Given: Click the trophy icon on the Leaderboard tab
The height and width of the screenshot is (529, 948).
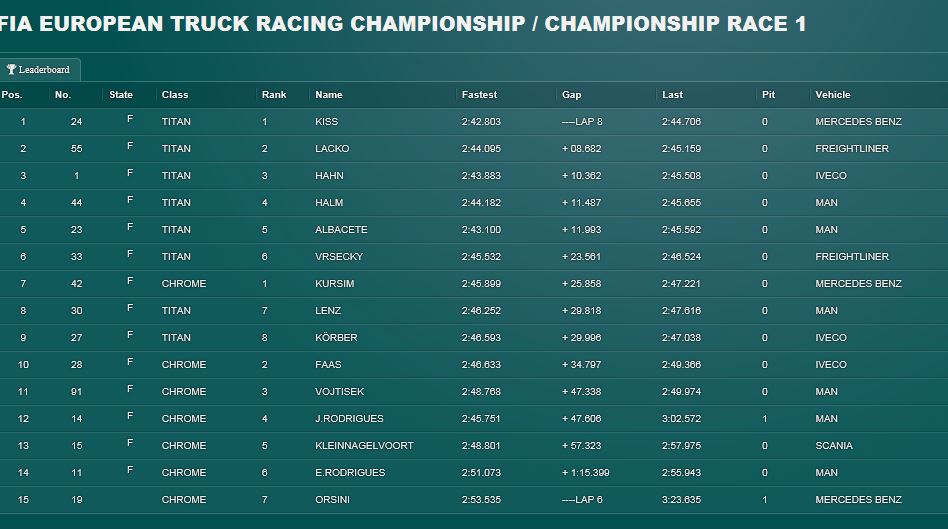Looking at the screenshot, I should (11, 70).
